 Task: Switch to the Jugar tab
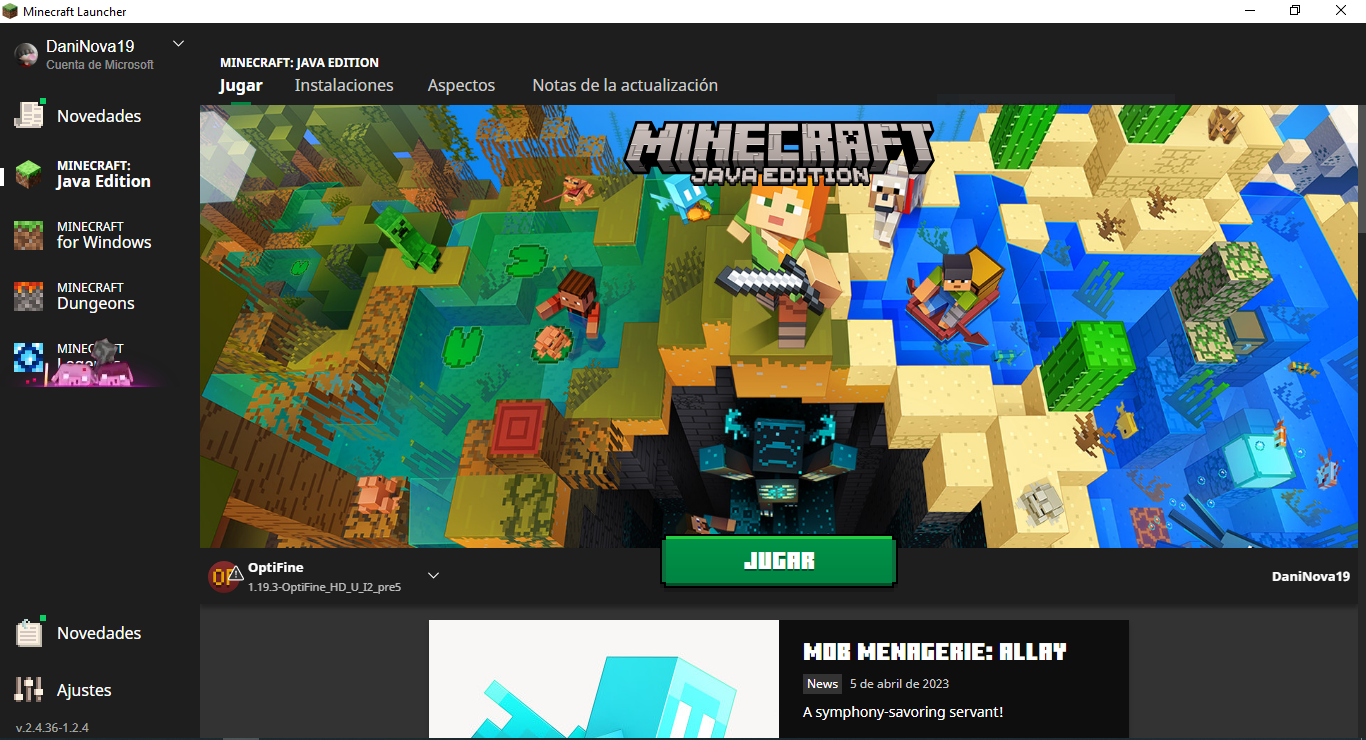point(240,86)
